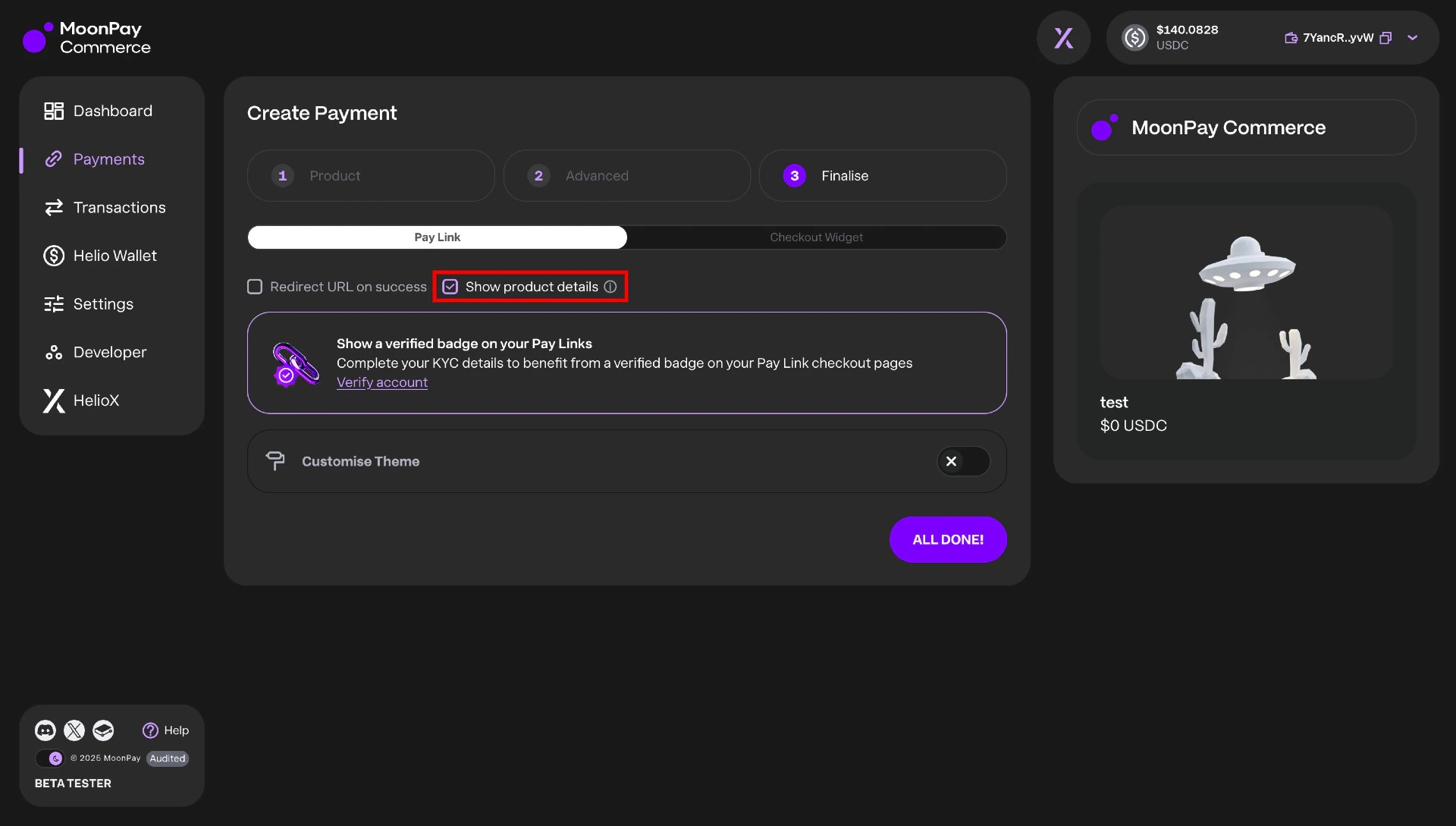Go to step 2 Advanced
1456x826 pixels.
[626, 176]
